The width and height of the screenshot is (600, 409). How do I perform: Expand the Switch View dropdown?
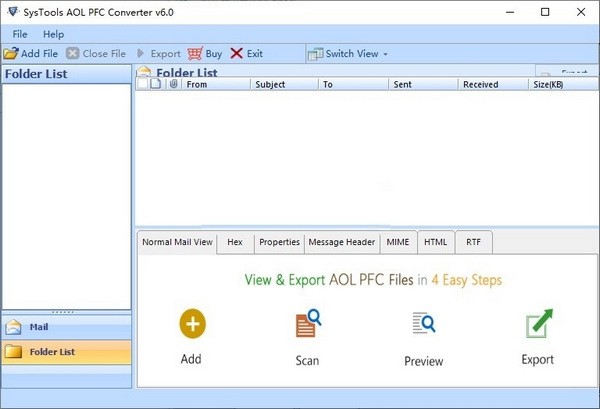(x=348, y=53)
